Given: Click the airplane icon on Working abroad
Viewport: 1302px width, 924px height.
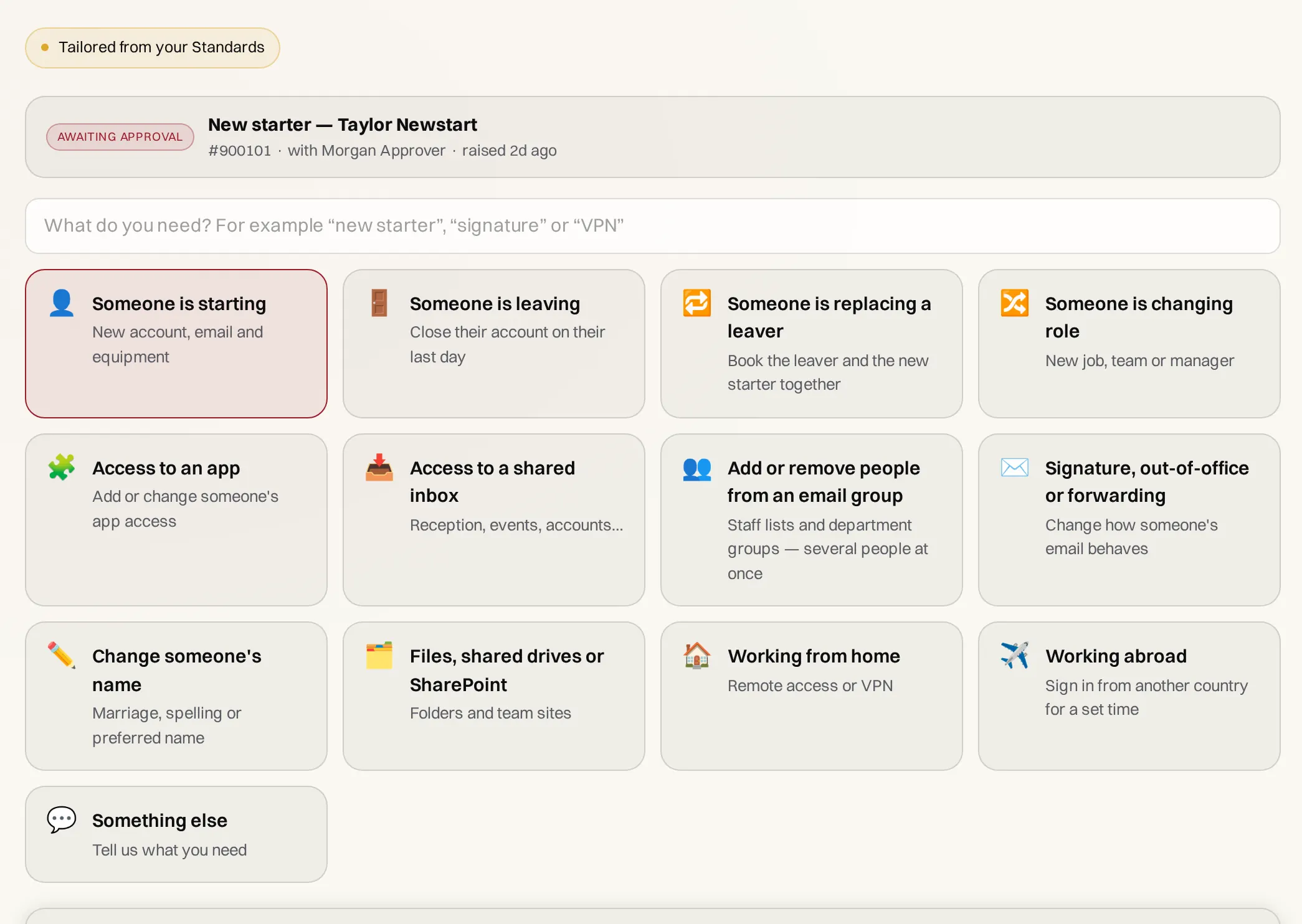Looking at the screenshot, I should (1015, 656).
